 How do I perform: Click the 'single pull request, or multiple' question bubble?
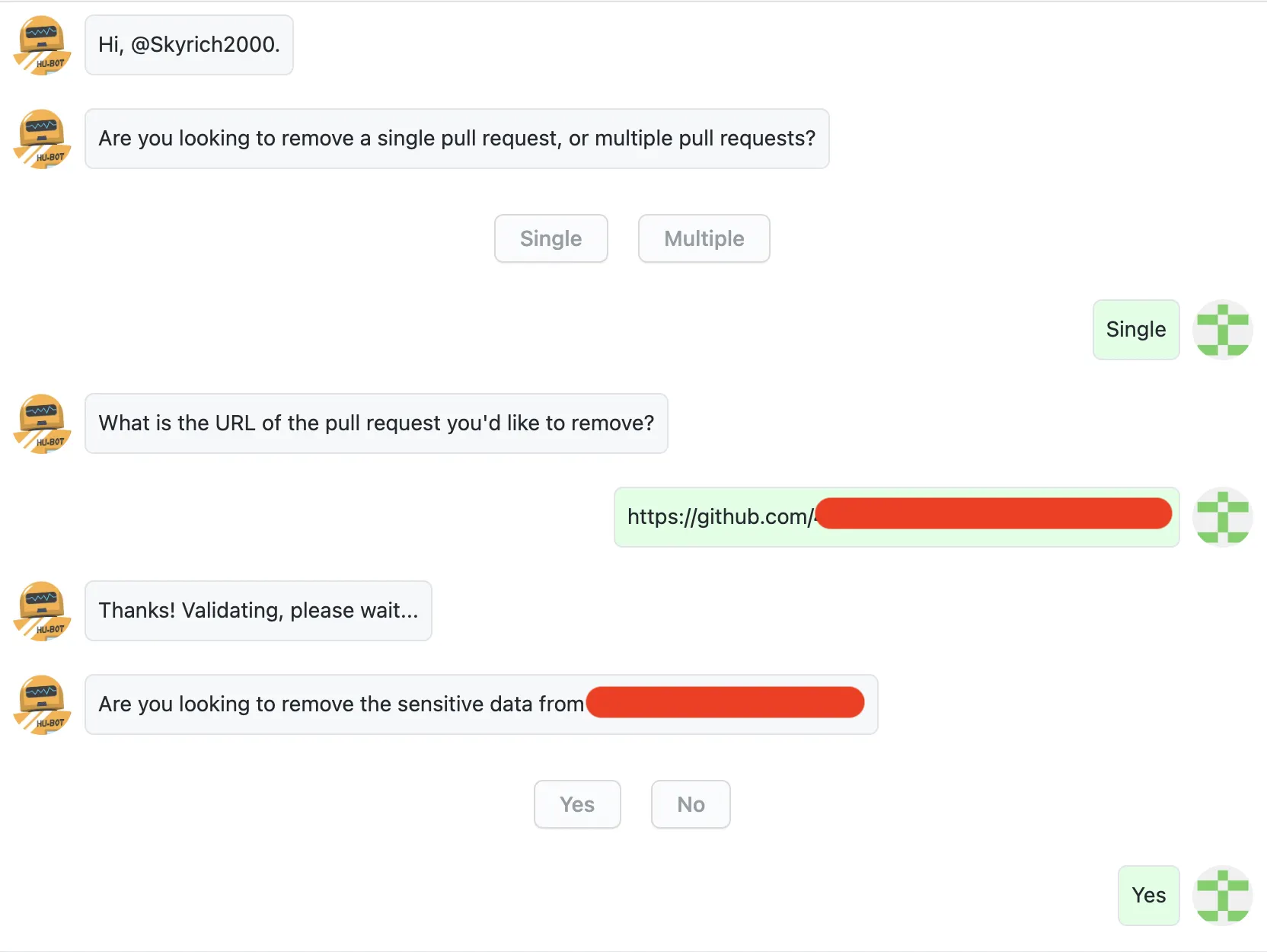point(457,139)
